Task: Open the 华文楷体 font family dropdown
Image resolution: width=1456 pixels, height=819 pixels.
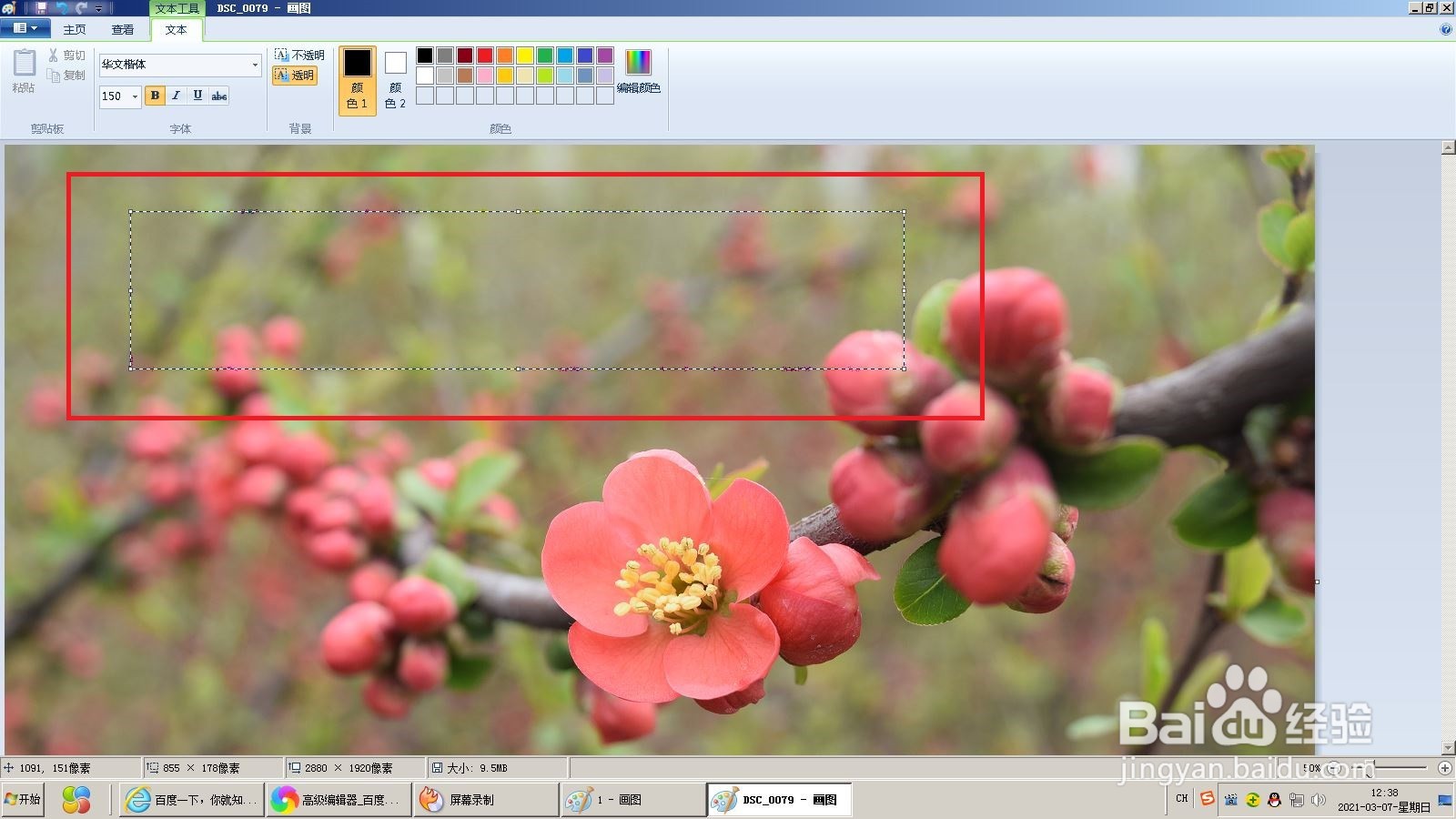Action: (x=255, y=65)
